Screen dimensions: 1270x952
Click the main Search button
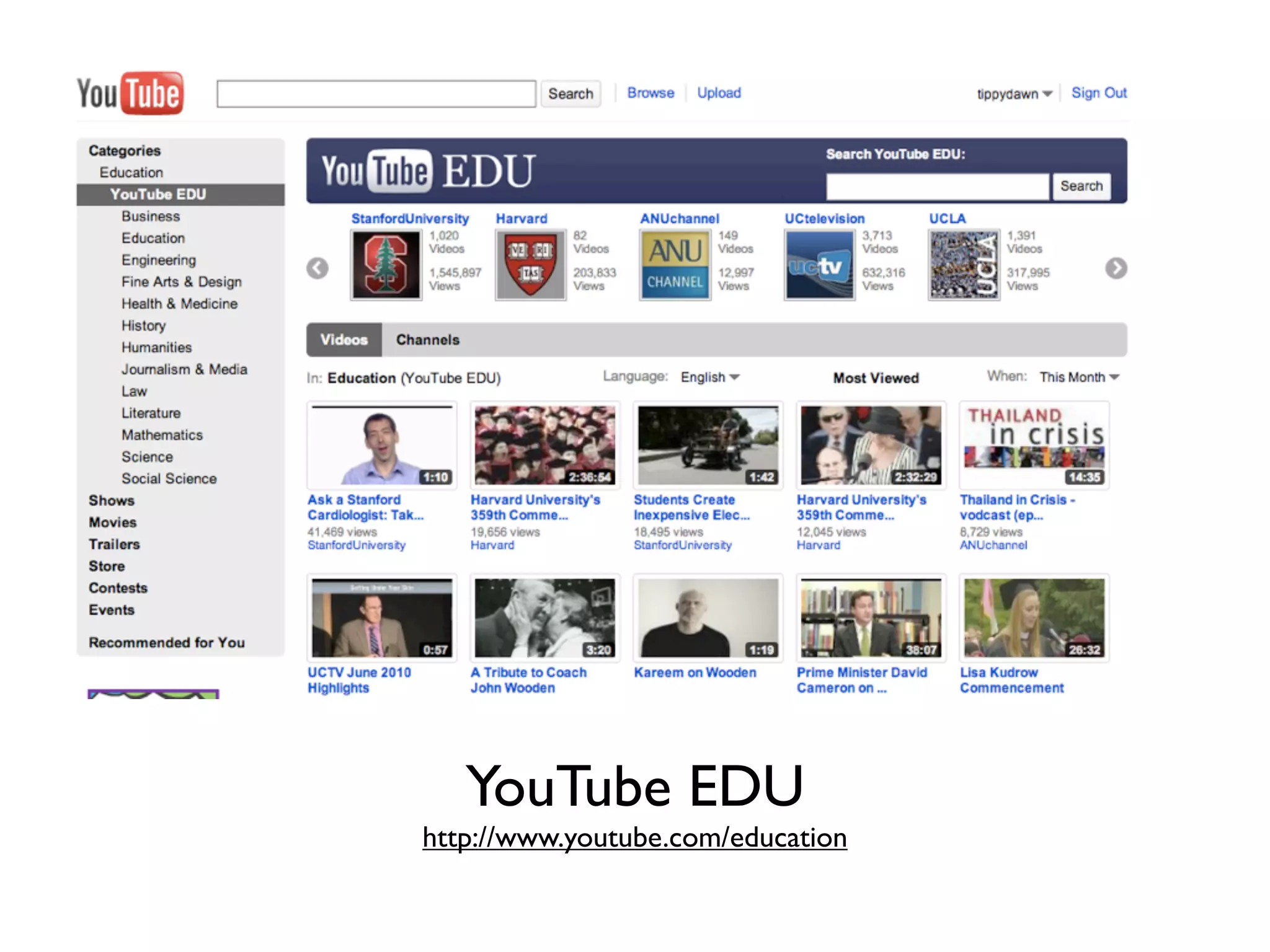571,94
